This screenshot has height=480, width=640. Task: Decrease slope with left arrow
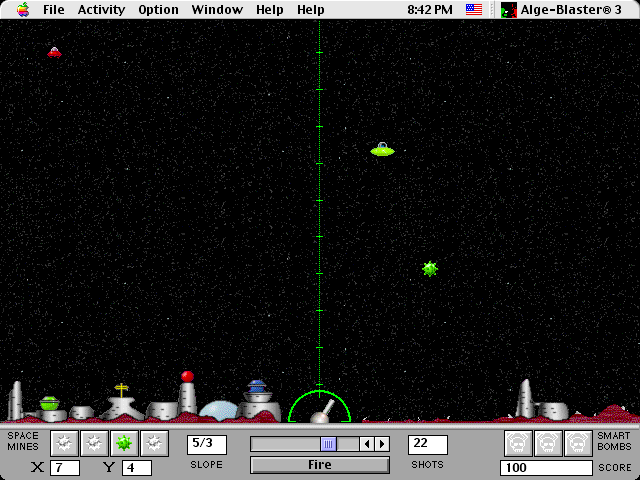(367, 444)
